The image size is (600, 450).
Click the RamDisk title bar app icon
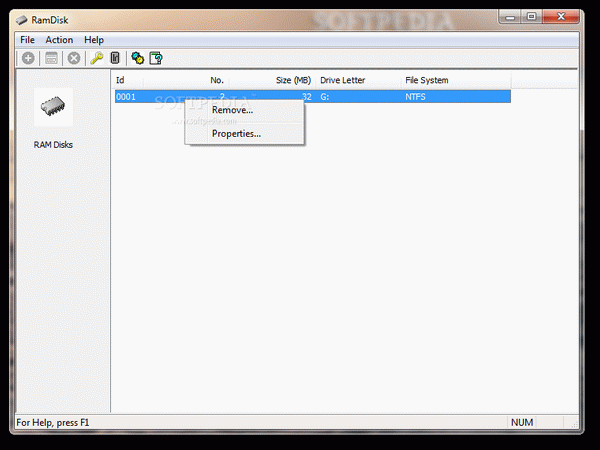pos(21,20)
